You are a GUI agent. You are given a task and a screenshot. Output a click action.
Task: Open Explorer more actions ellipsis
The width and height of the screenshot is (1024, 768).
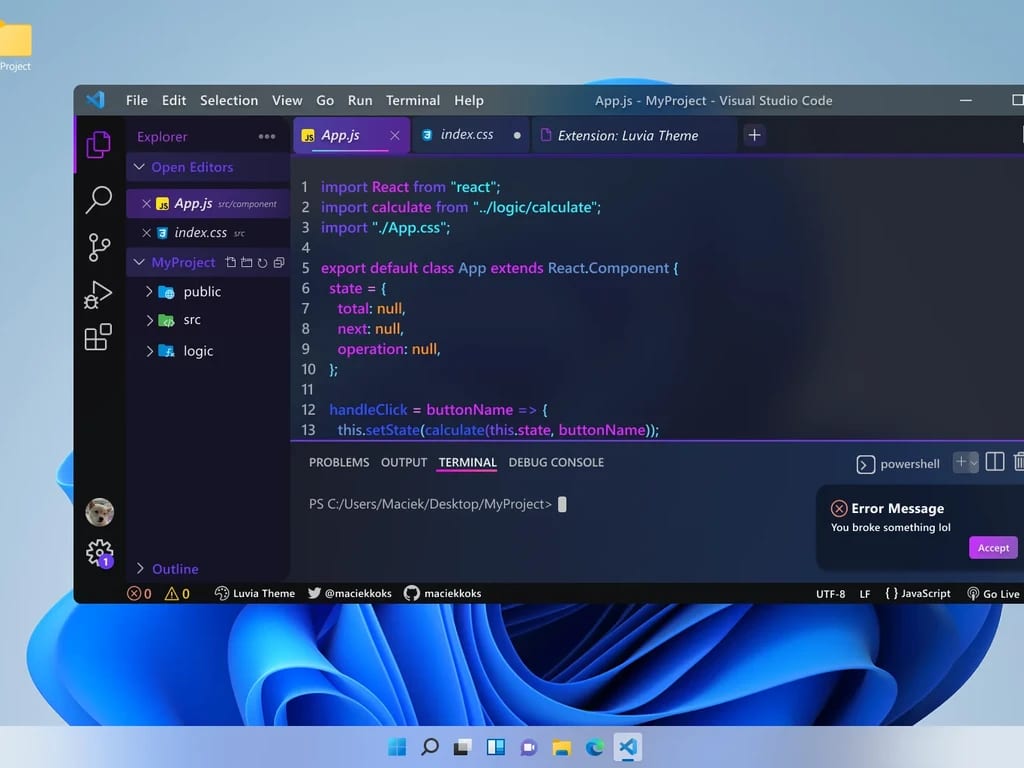(x=266, y=136)
